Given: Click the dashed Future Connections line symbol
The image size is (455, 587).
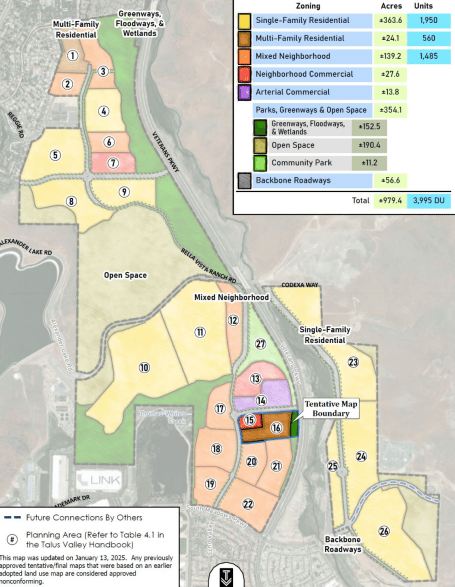Looking at the screenshot, I should pos(12,518).
